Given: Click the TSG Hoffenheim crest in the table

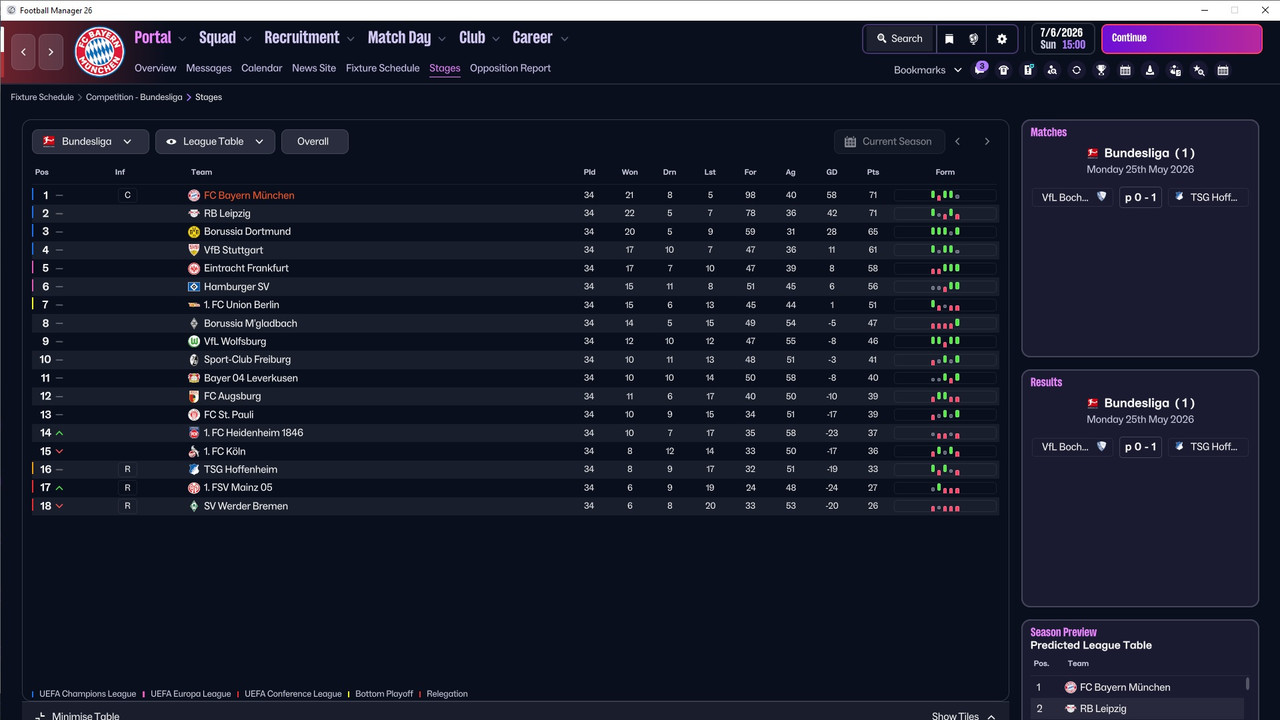Looking at the screenshot, I should point(194,470).
